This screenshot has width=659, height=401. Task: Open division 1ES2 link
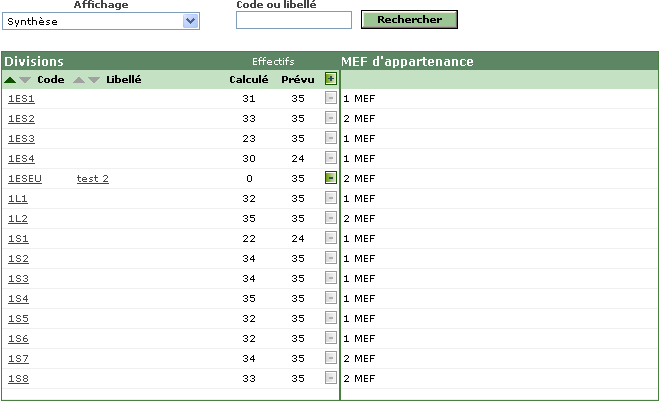[21, 119]
